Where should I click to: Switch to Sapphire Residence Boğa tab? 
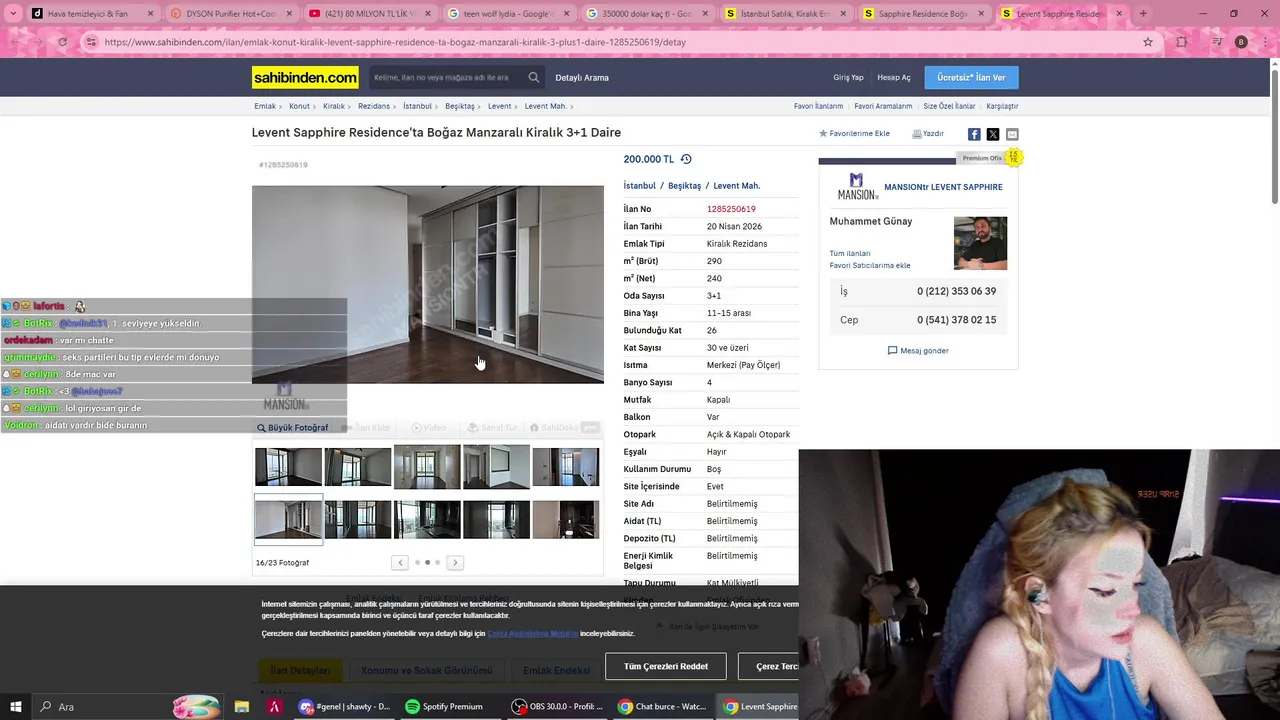pyautogui.click(x=921, y=14)
